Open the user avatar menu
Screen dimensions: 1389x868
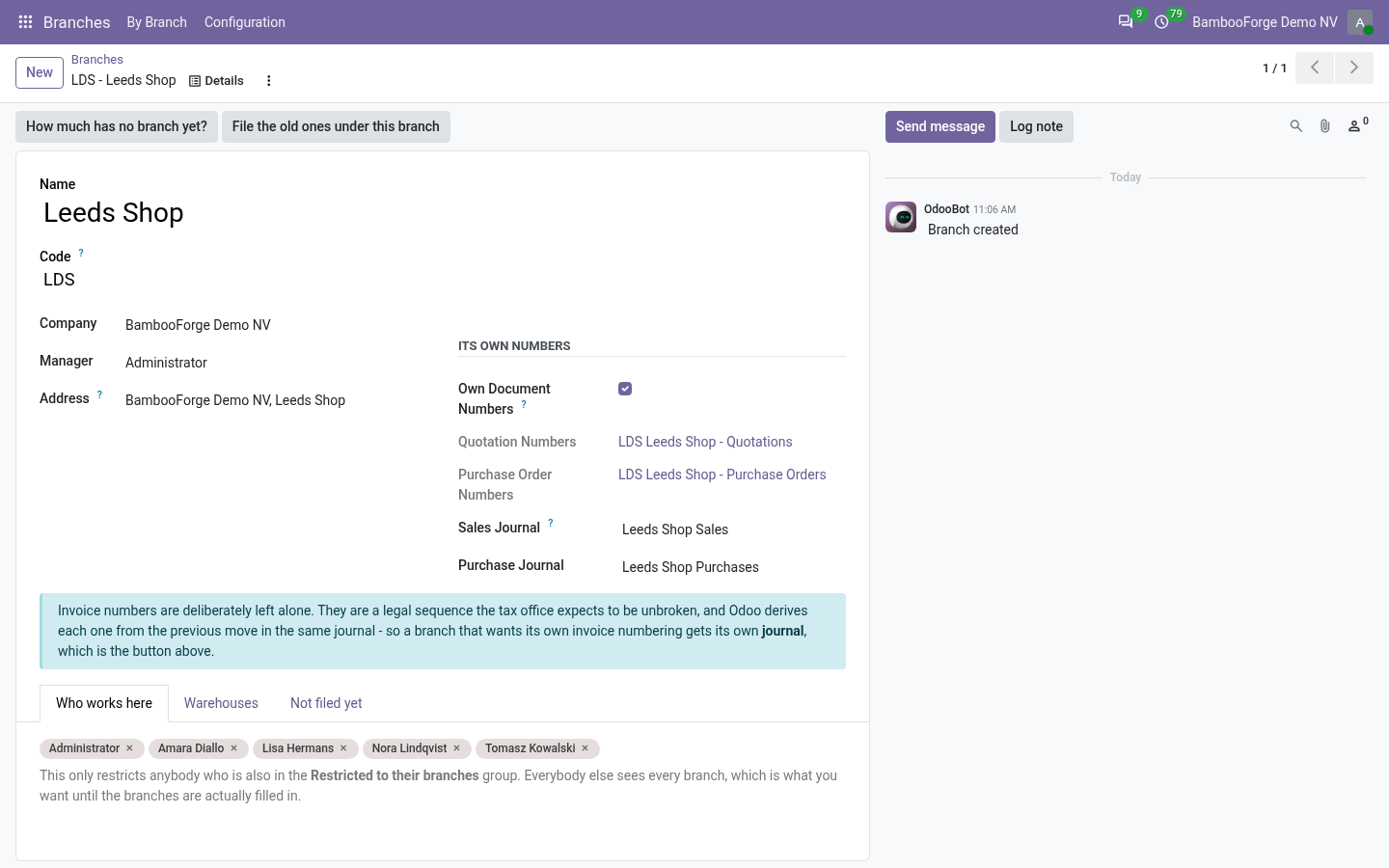tap(1360, 22)
